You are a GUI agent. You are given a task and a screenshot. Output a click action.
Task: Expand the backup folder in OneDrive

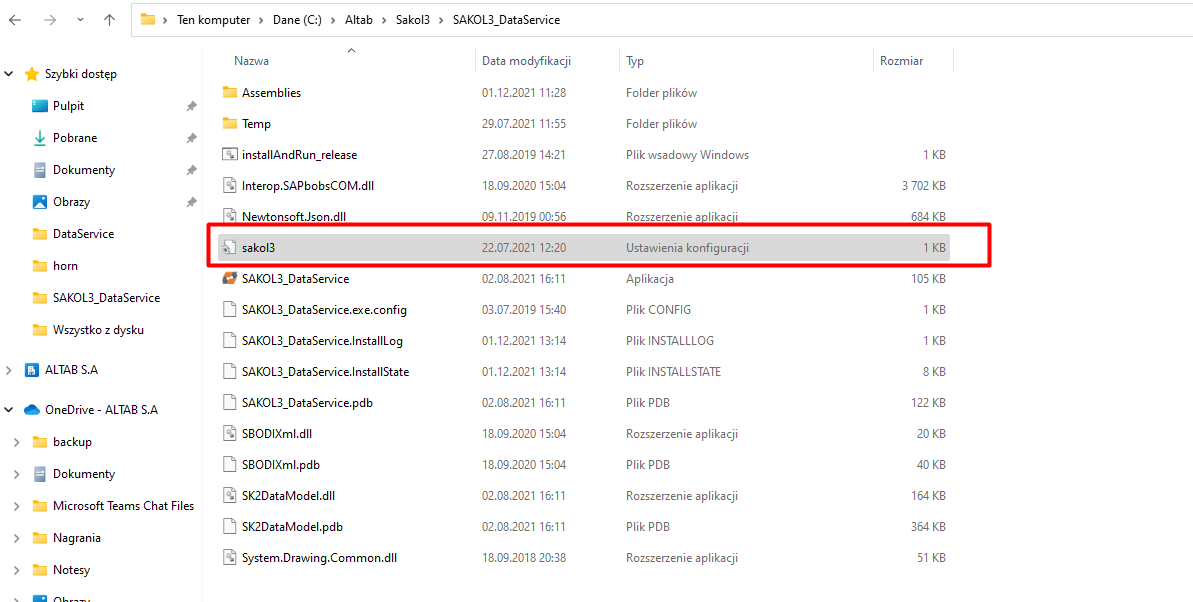(x=17, y=441)
